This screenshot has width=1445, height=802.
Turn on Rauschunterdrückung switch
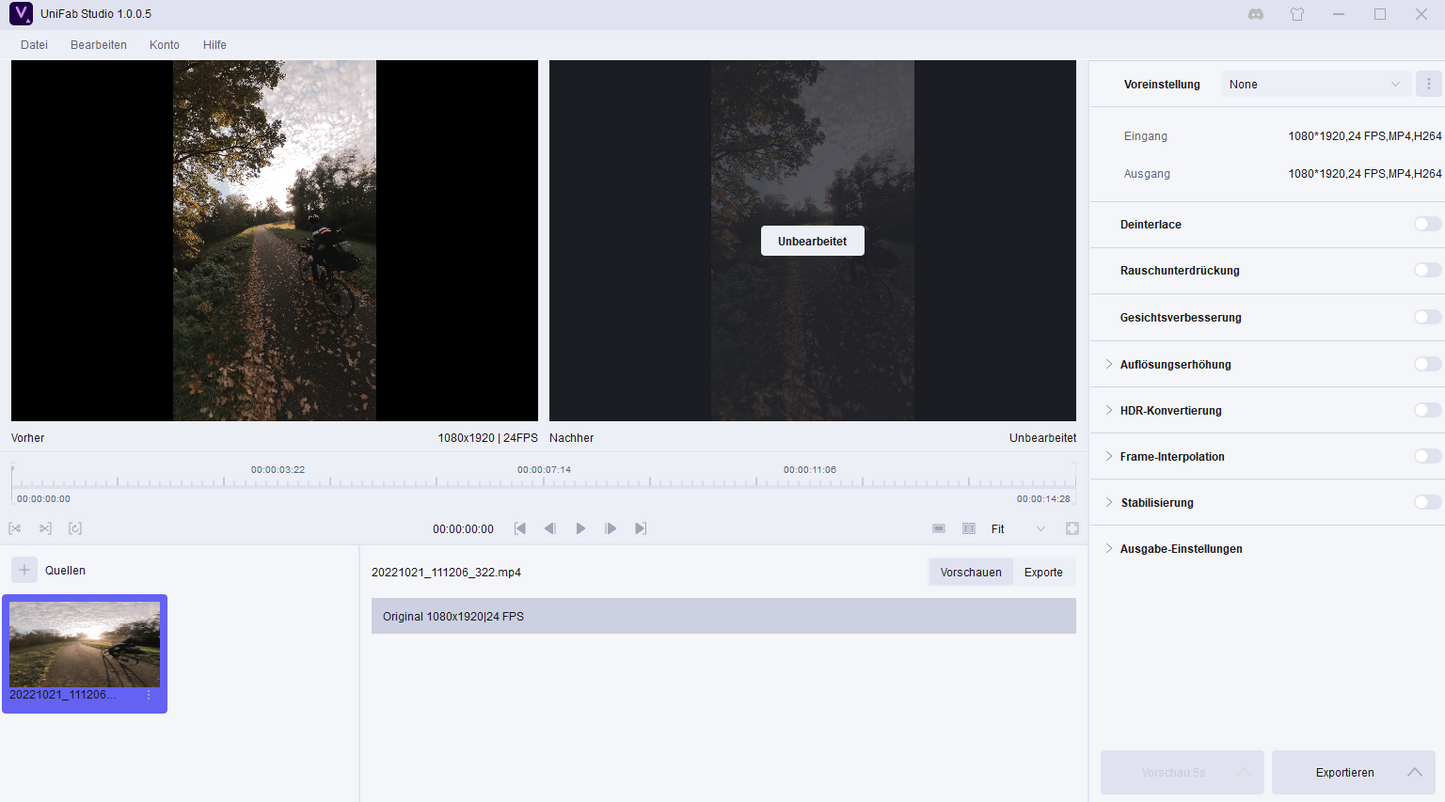coord(1427,270)
